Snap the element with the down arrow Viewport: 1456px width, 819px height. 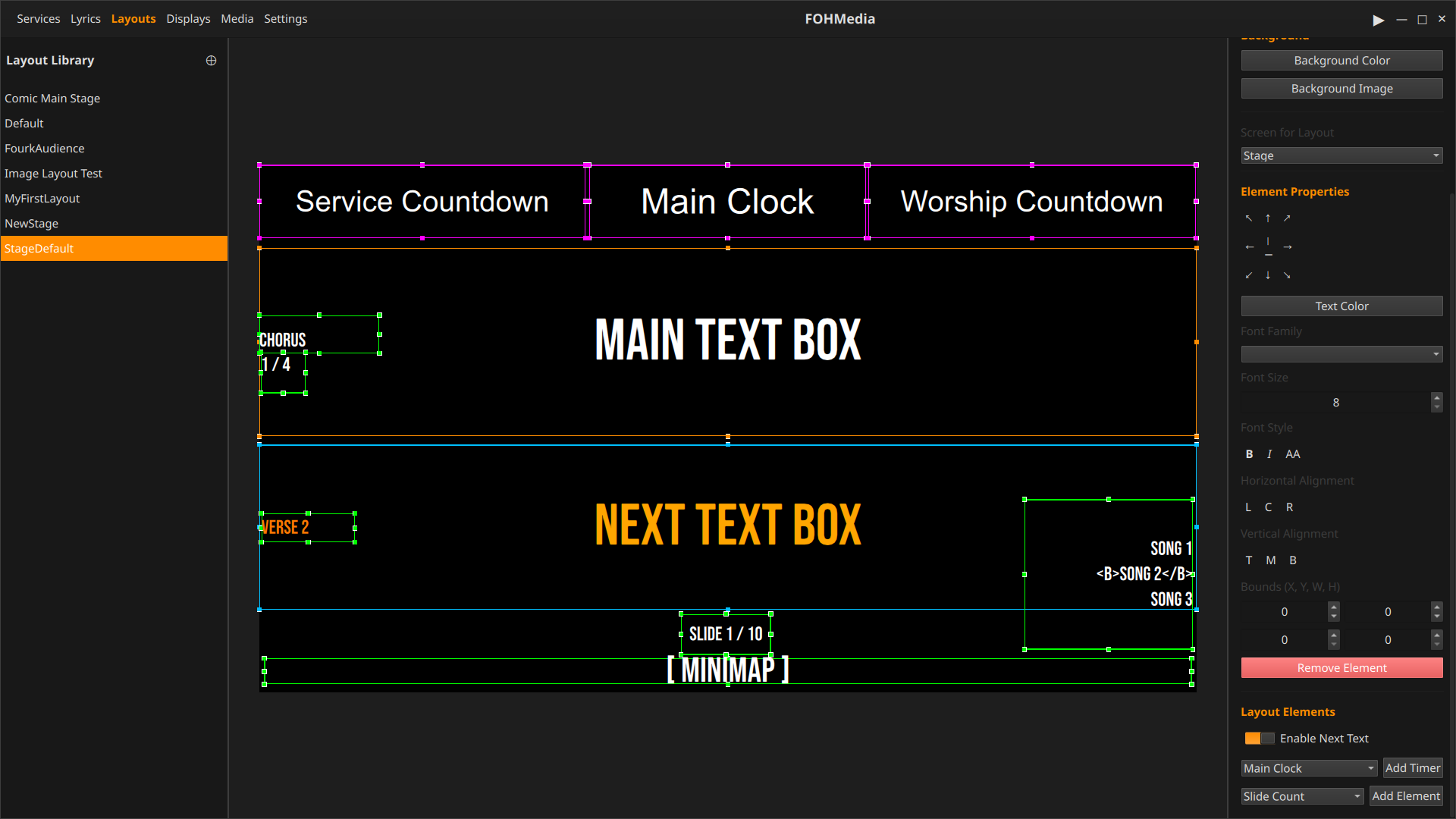pyautogui.click(x=1268, y=275)
